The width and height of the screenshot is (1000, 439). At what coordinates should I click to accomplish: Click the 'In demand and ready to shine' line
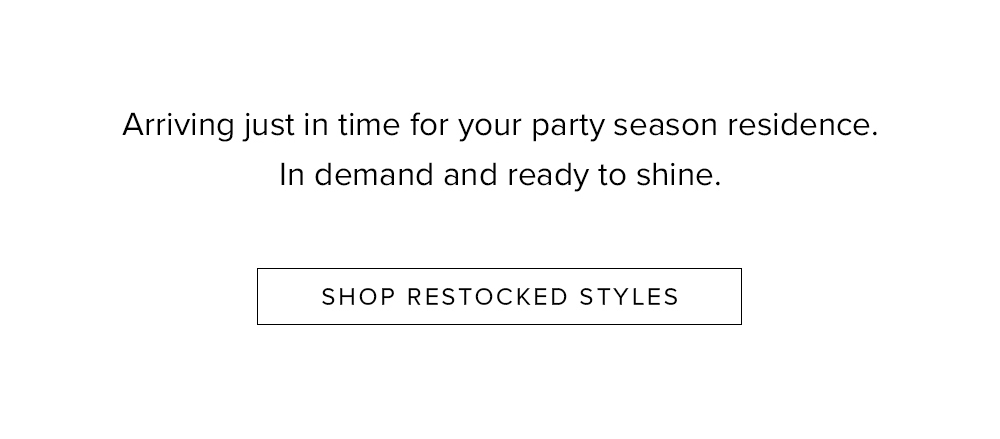tap(500, 175)
